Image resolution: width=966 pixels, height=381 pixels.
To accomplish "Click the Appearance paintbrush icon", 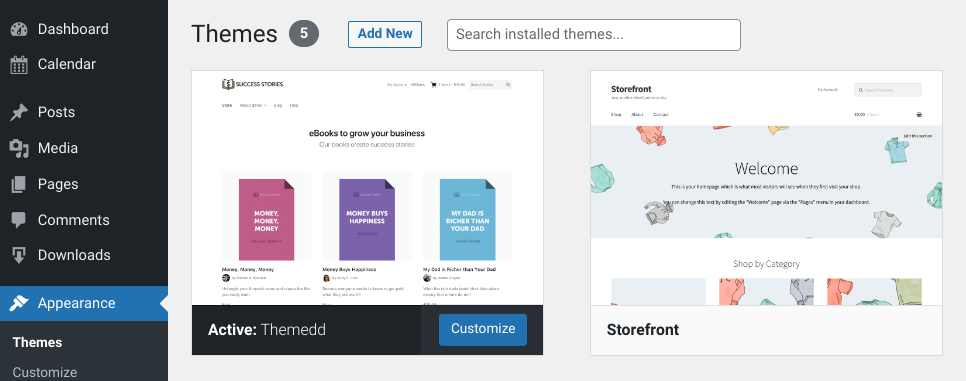I will (x=19, y=303).
